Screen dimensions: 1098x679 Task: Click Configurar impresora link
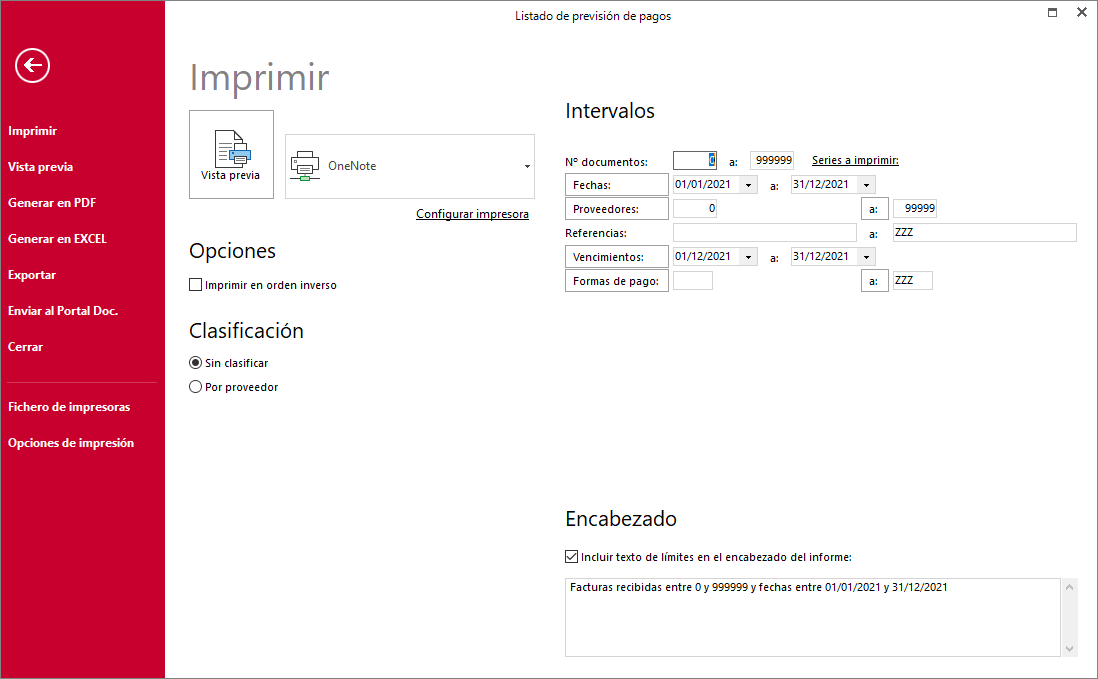(472, 214)
